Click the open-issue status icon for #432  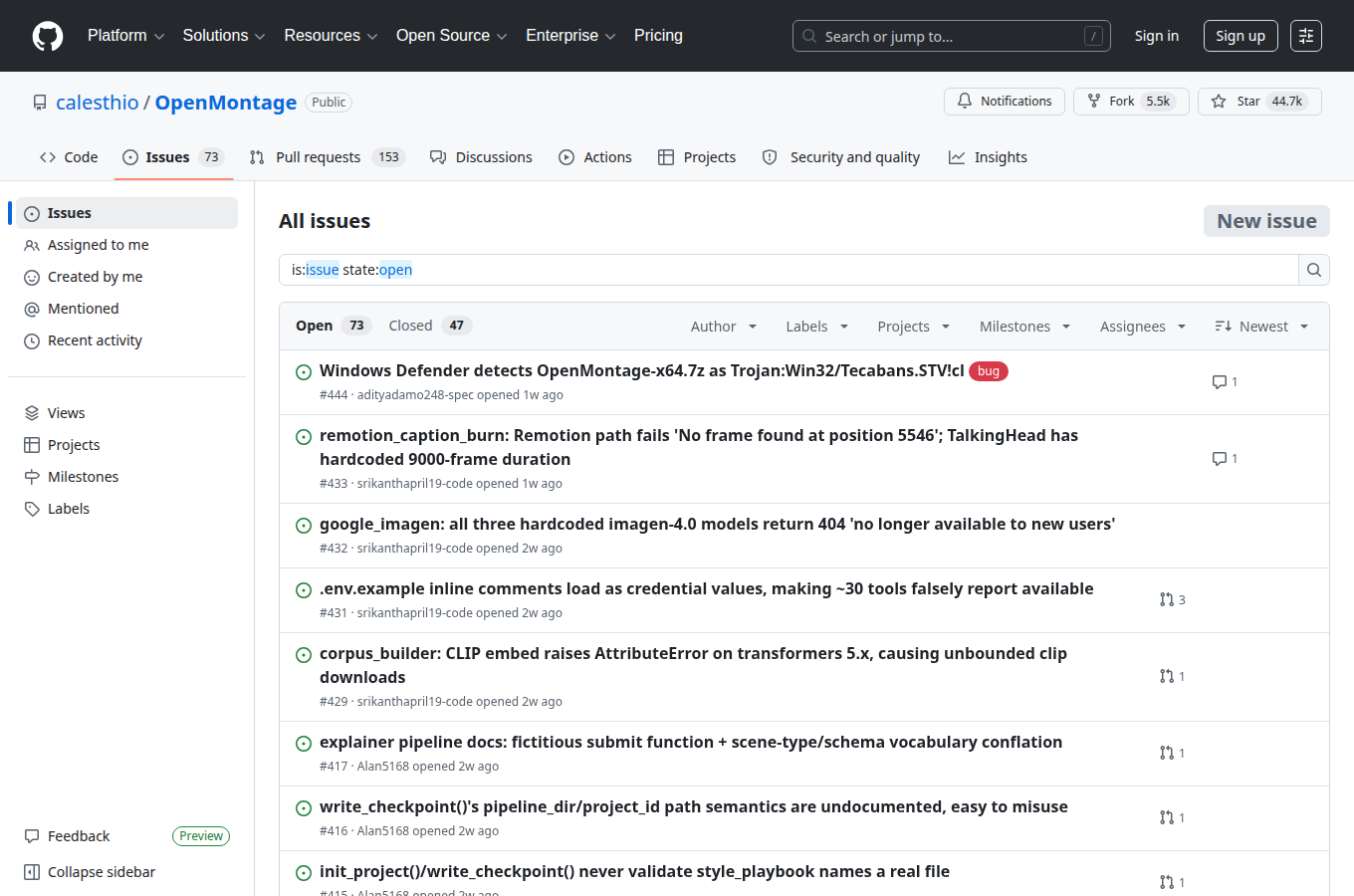pyautogui.click(x=304, y=526)
